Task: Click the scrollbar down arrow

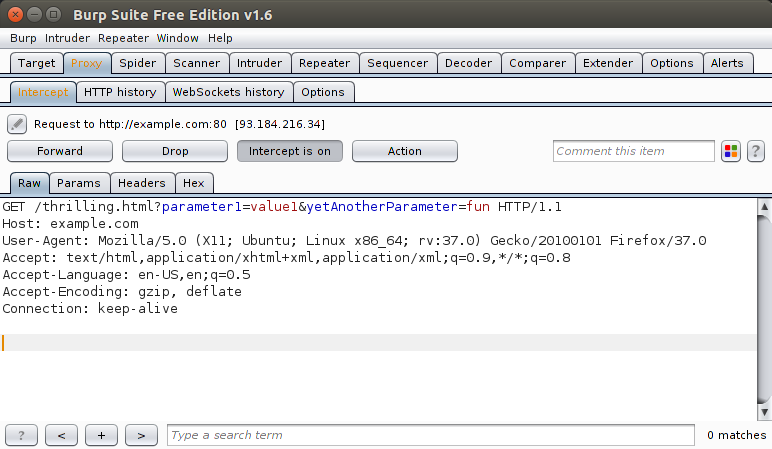Action: [x=764, y=413]
